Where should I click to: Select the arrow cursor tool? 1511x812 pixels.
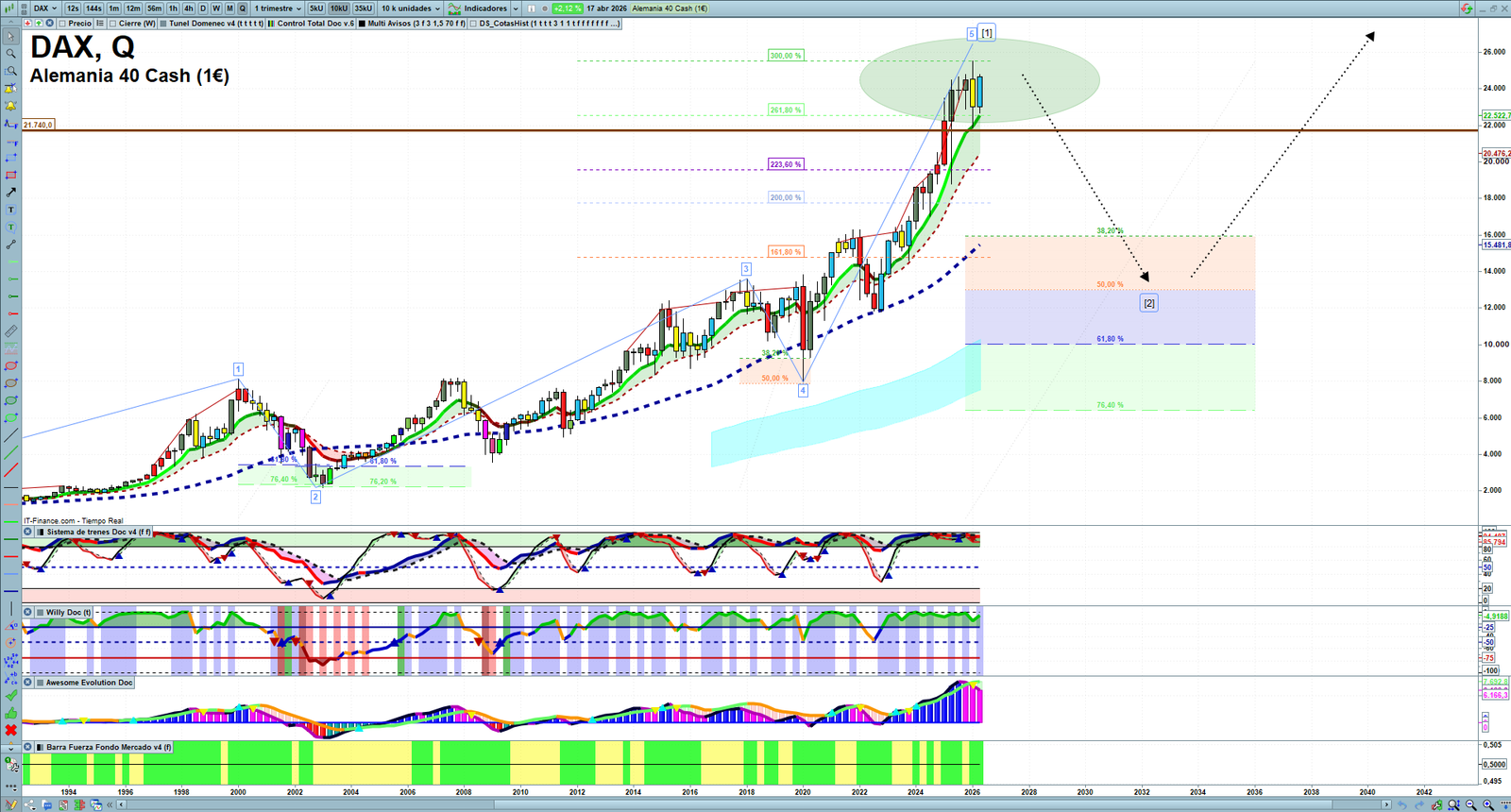(x=10, y=37)
